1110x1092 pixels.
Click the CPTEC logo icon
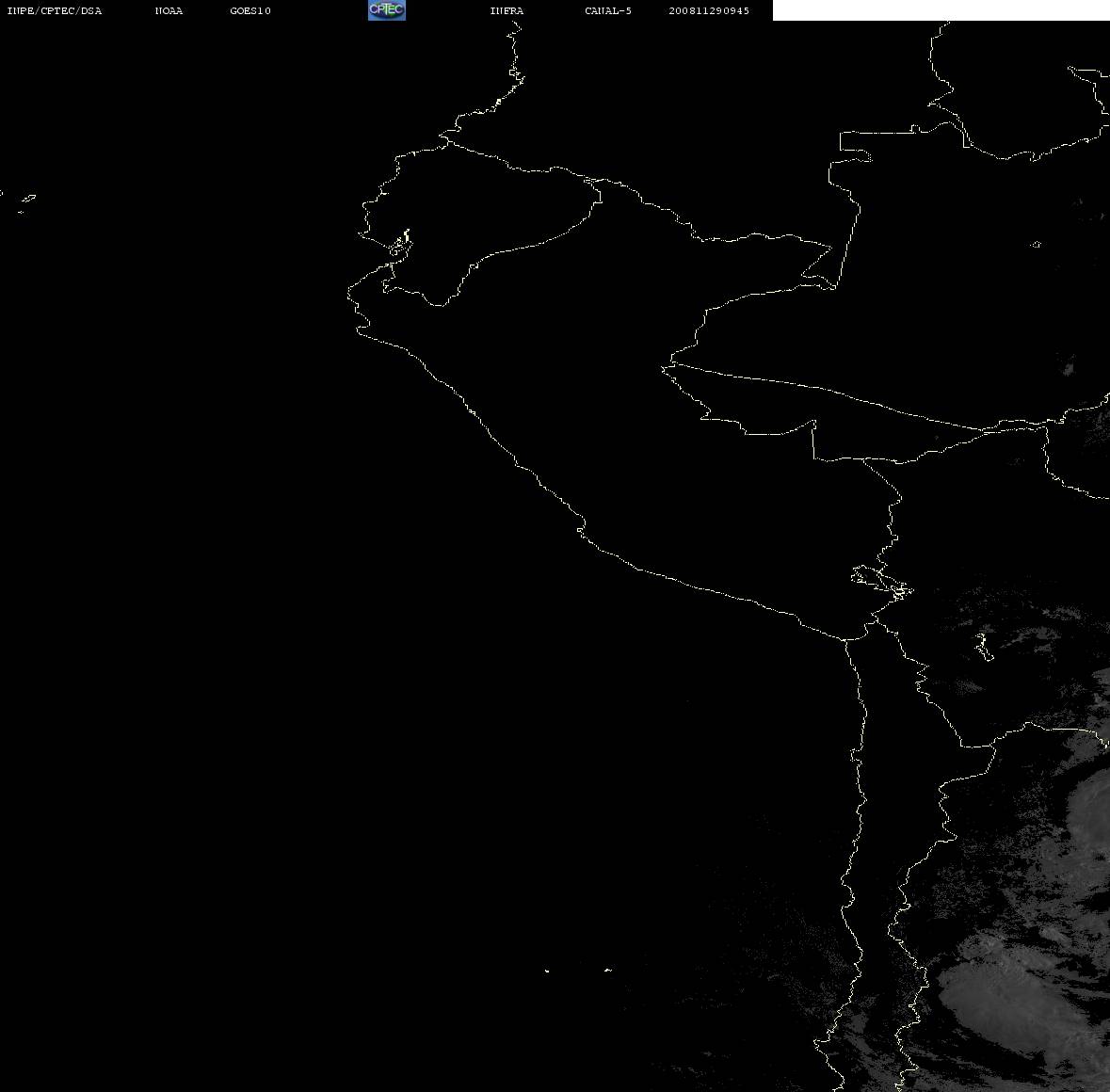tap(387, 10)
